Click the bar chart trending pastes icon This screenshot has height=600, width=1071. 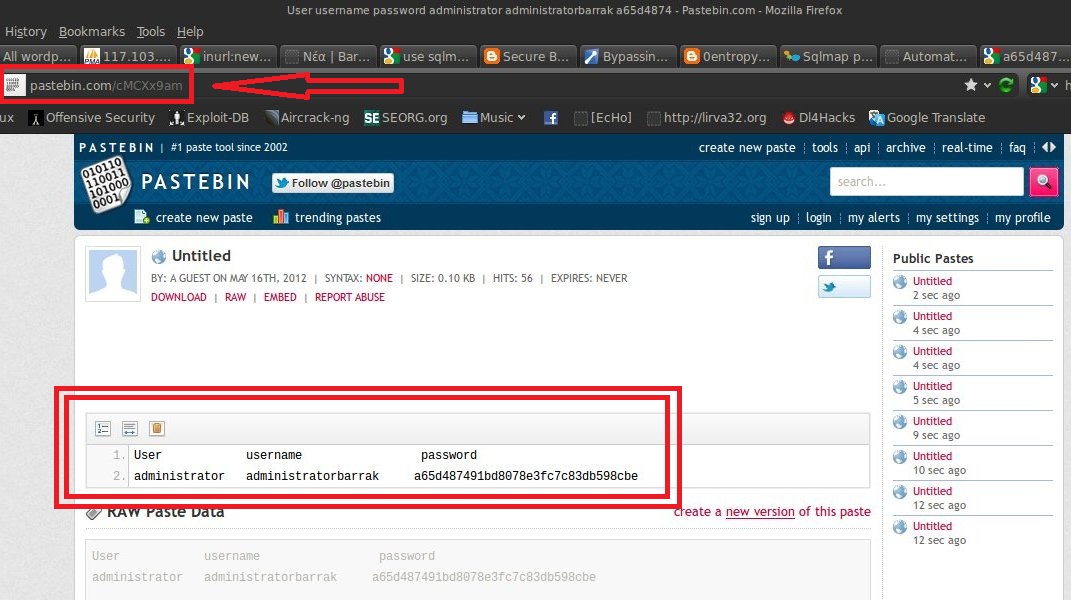[280, 217]
